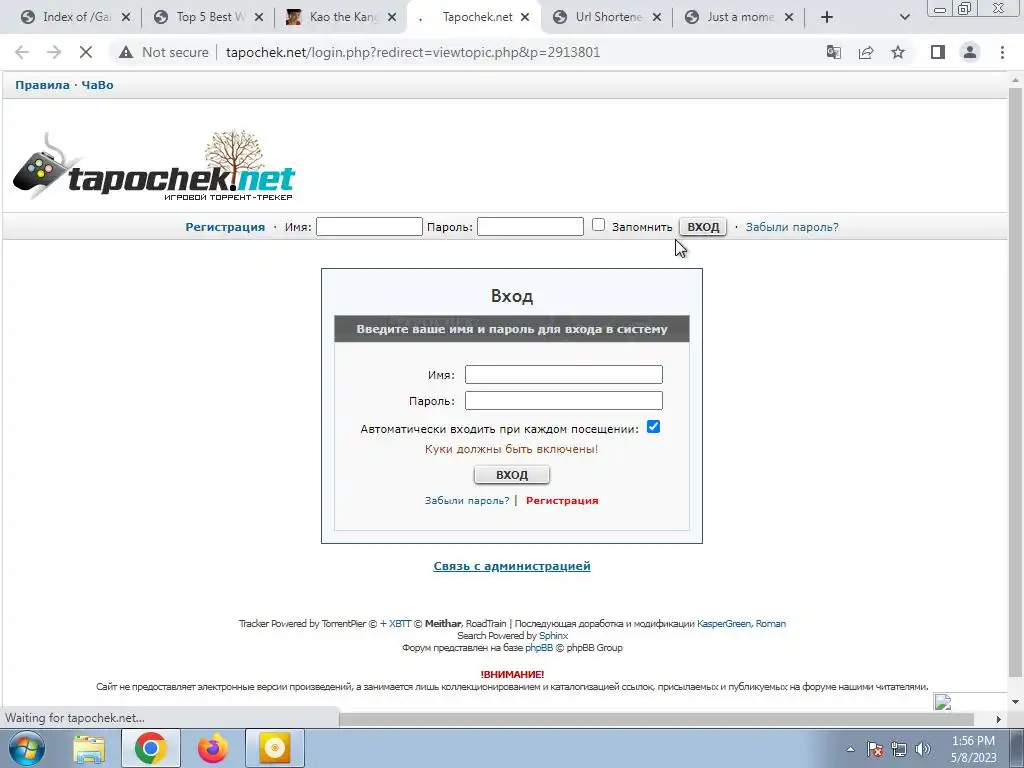This screenshot has height=768, width=1024.
Task: Open the Windows Start menu
Action: [x=26, y=748]
